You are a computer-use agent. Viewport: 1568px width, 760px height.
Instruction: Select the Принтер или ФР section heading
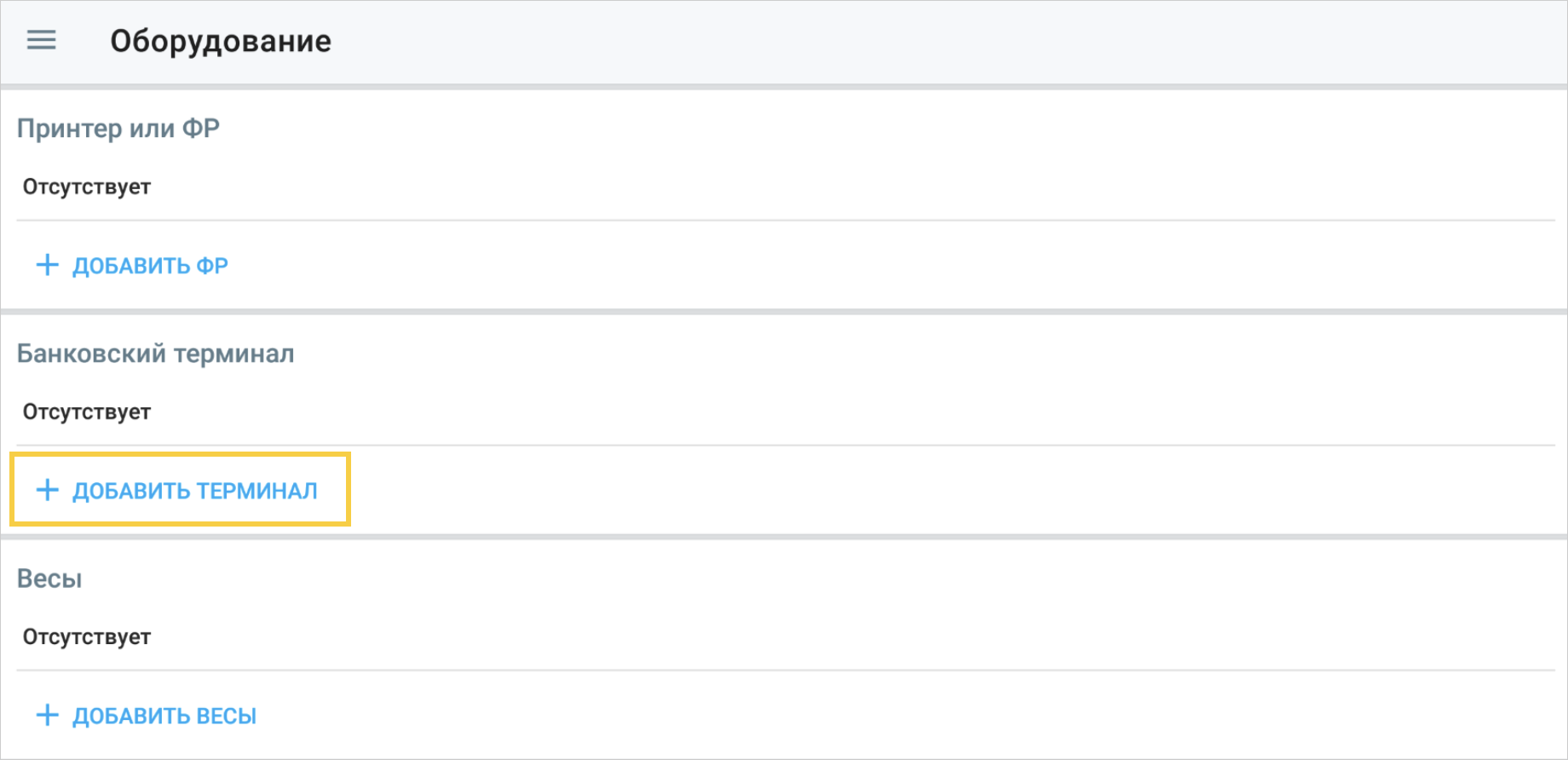(x=118, y=129)
